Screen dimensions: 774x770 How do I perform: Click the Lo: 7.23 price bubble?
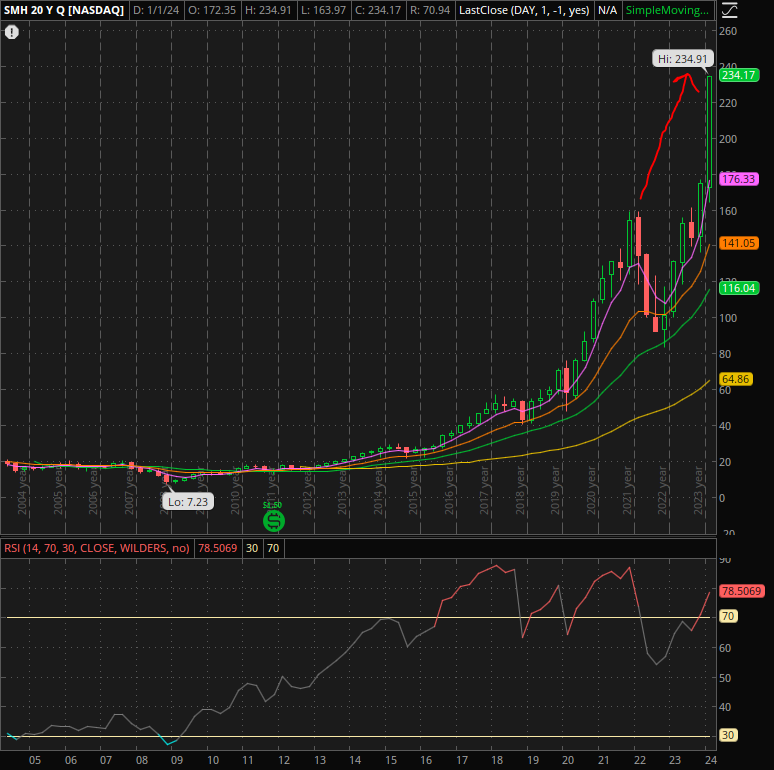click(x=188, y=502)
